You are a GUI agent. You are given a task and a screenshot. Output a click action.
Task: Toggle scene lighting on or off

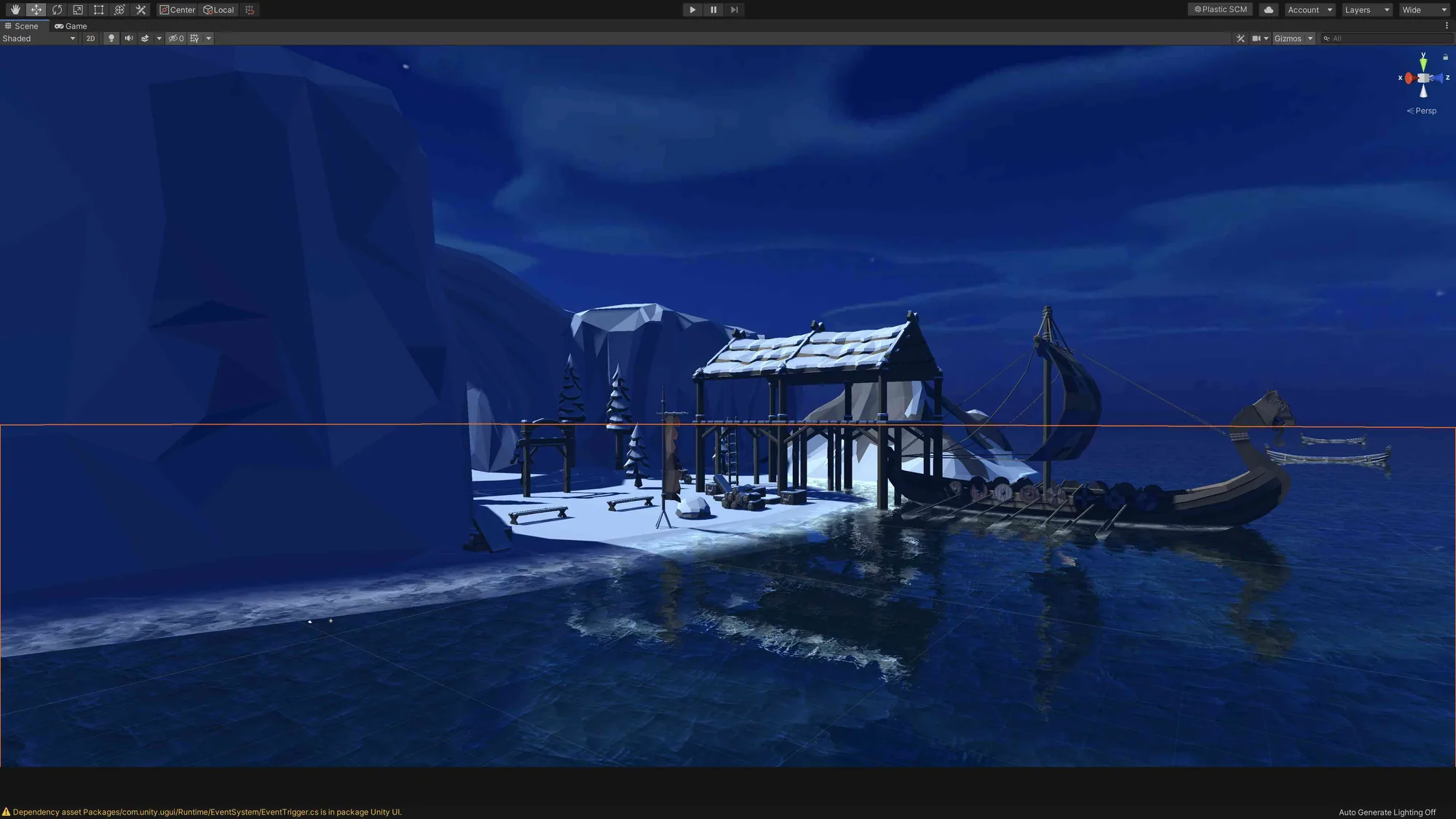pyautogui.click(x=111, y=39)
